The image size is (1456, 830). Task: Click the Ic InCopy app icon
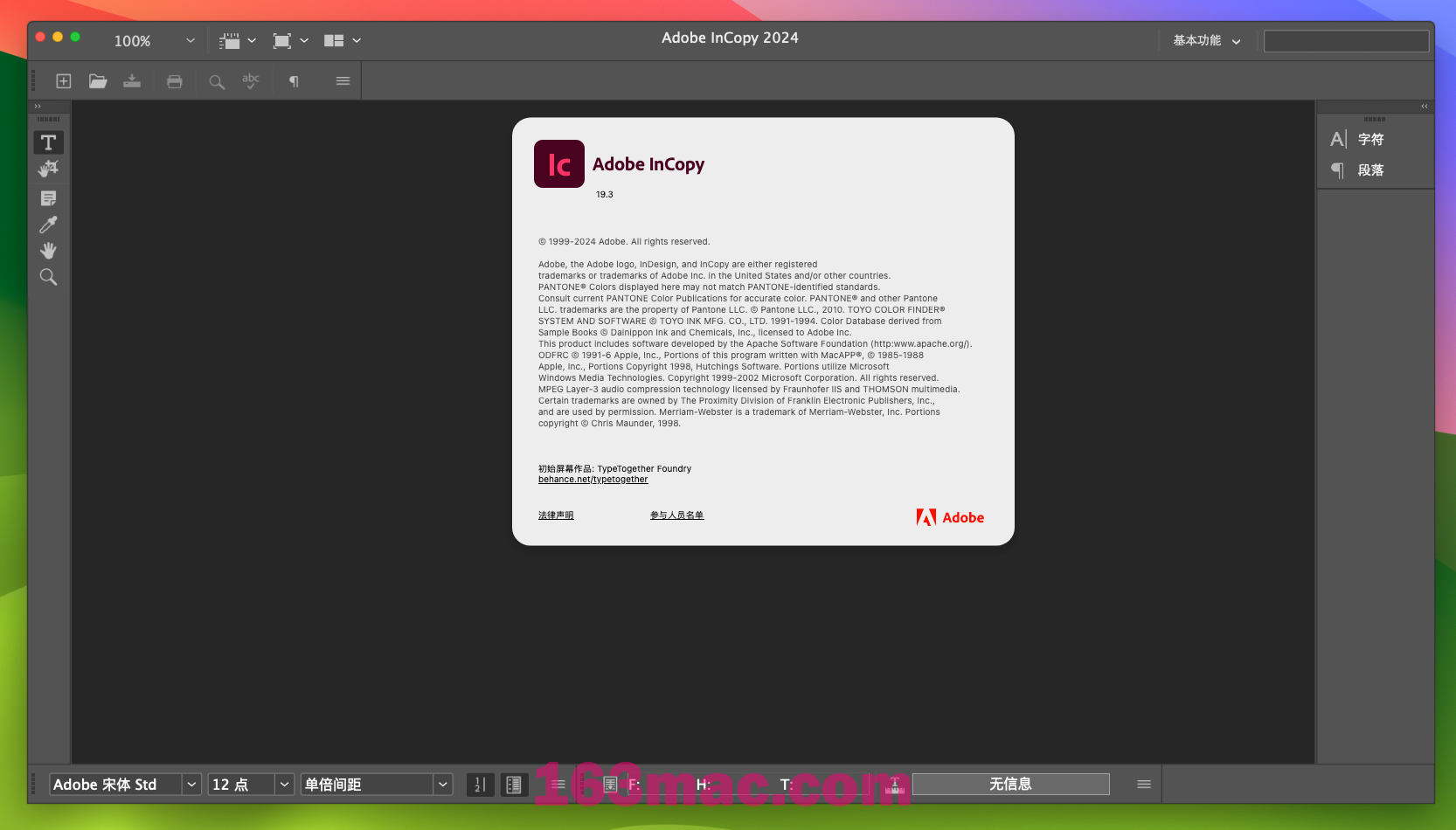[x=559, y=163]
